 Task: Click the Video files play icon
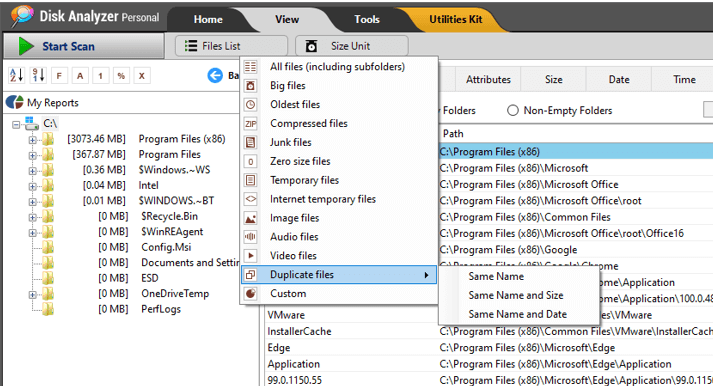click(x=251, y=256)
